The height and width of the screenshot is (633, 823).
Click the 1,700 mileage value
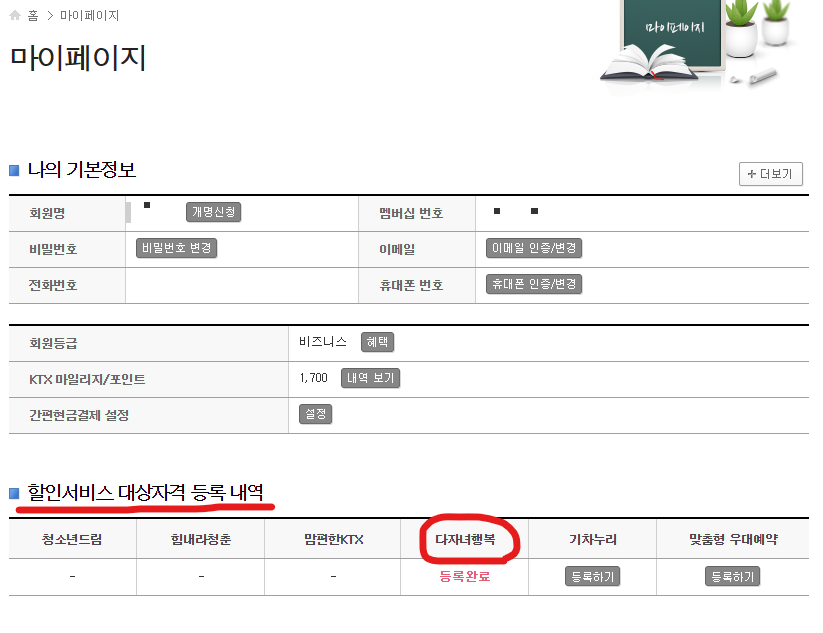coord(313,378)
